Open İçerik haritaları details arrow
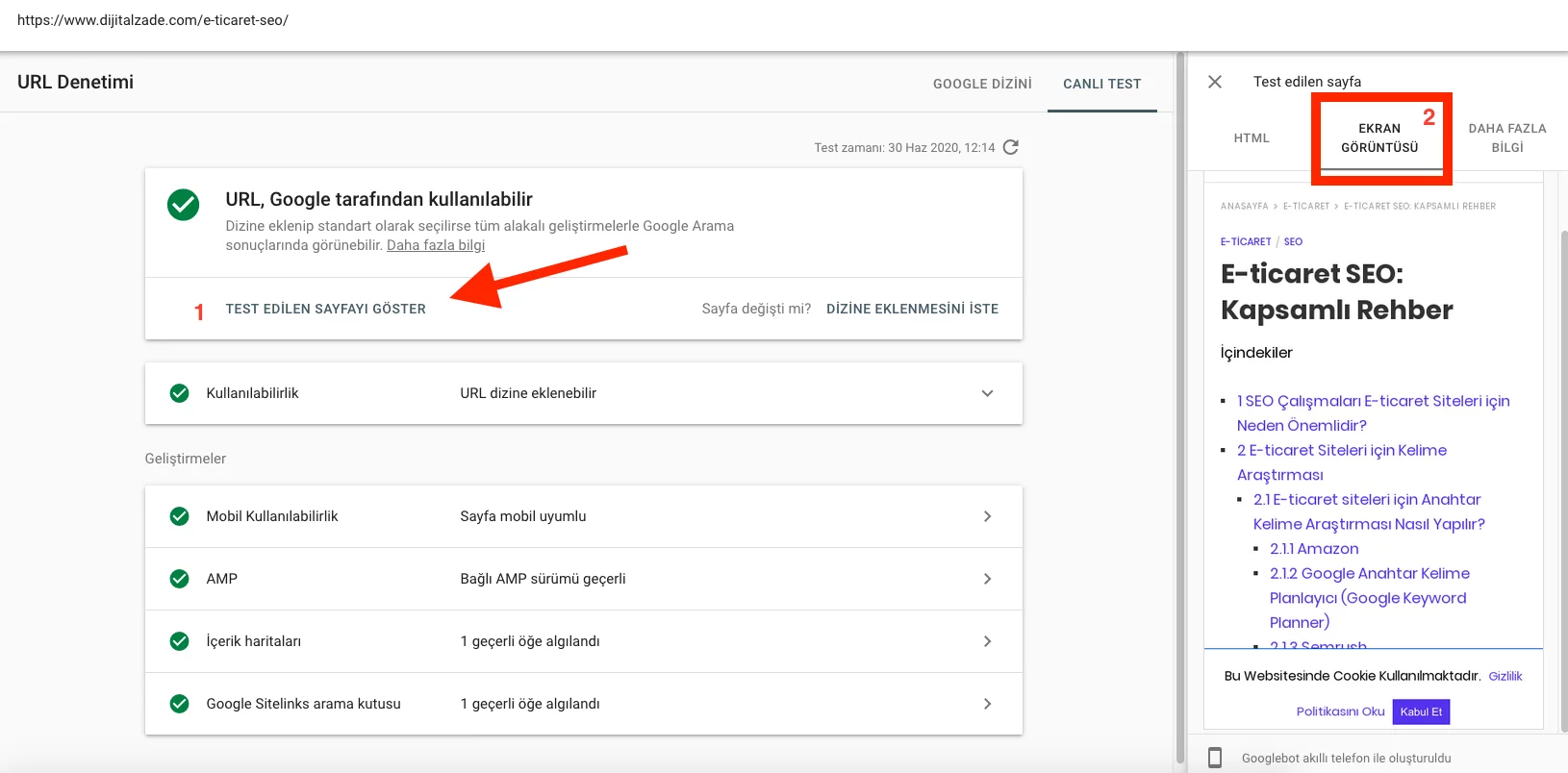Viewport: 1568px width, 773px height. coord(987,641)
